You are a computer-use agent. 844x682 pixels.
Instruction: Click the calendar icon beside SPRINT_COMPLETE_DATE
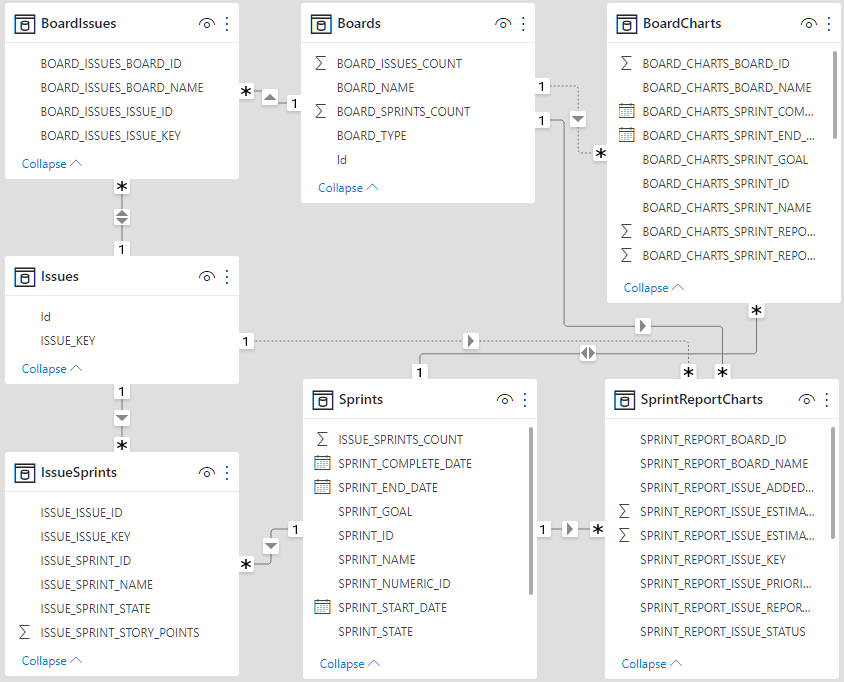(322, 463)
